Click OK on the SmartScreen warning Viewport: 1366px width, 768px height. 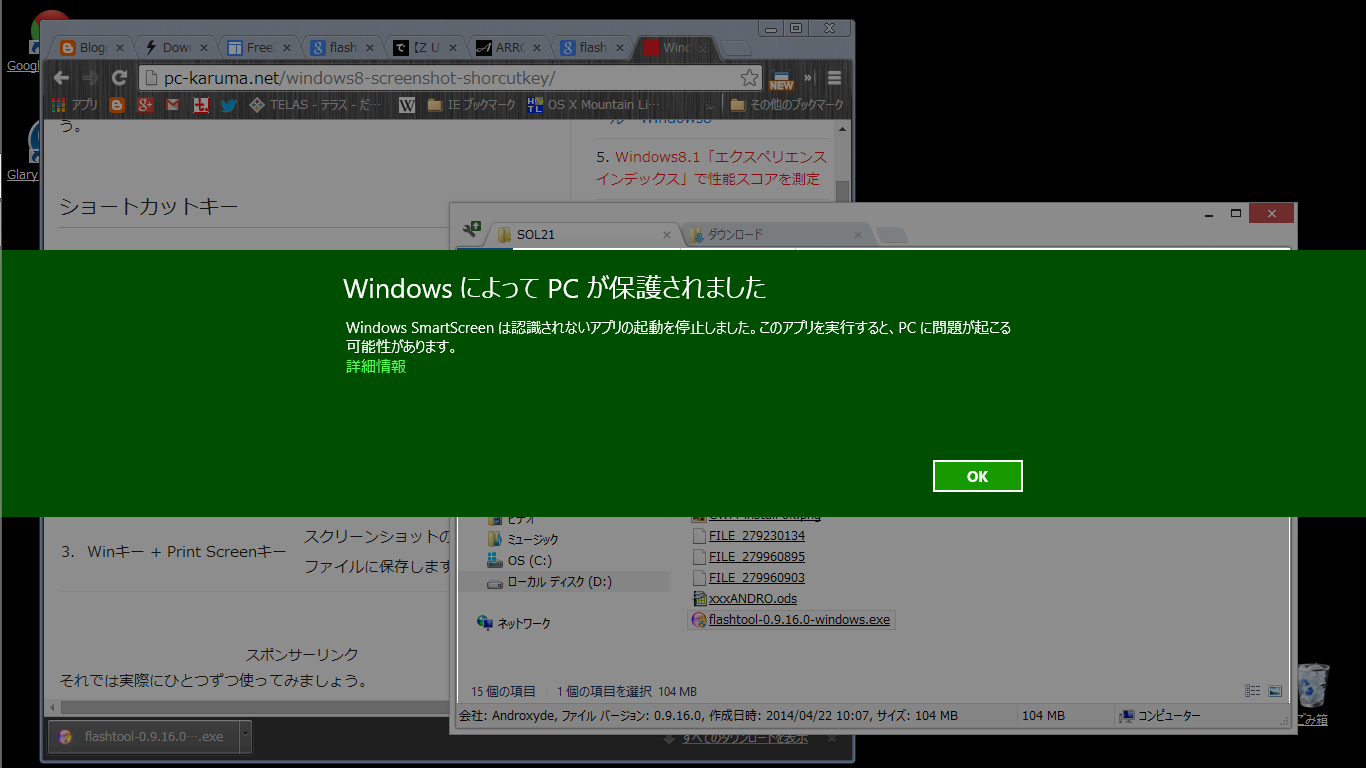point(977,476)
